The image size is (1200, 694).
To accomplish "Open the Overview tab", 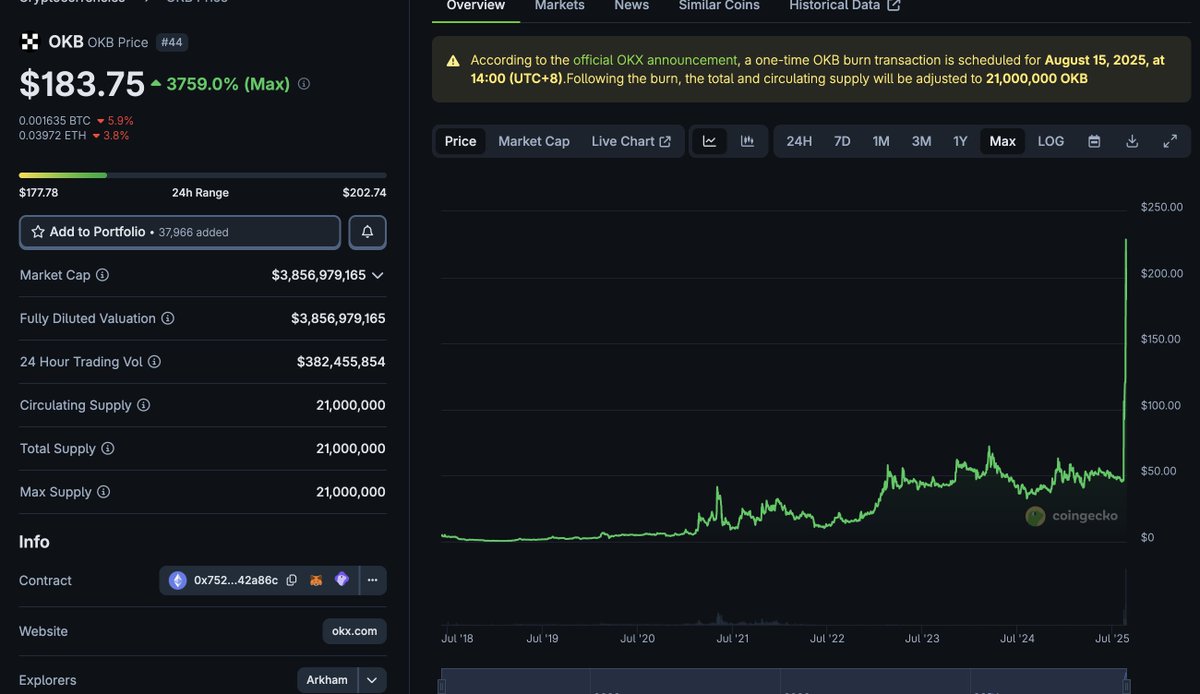I will (x=476, y=6).
